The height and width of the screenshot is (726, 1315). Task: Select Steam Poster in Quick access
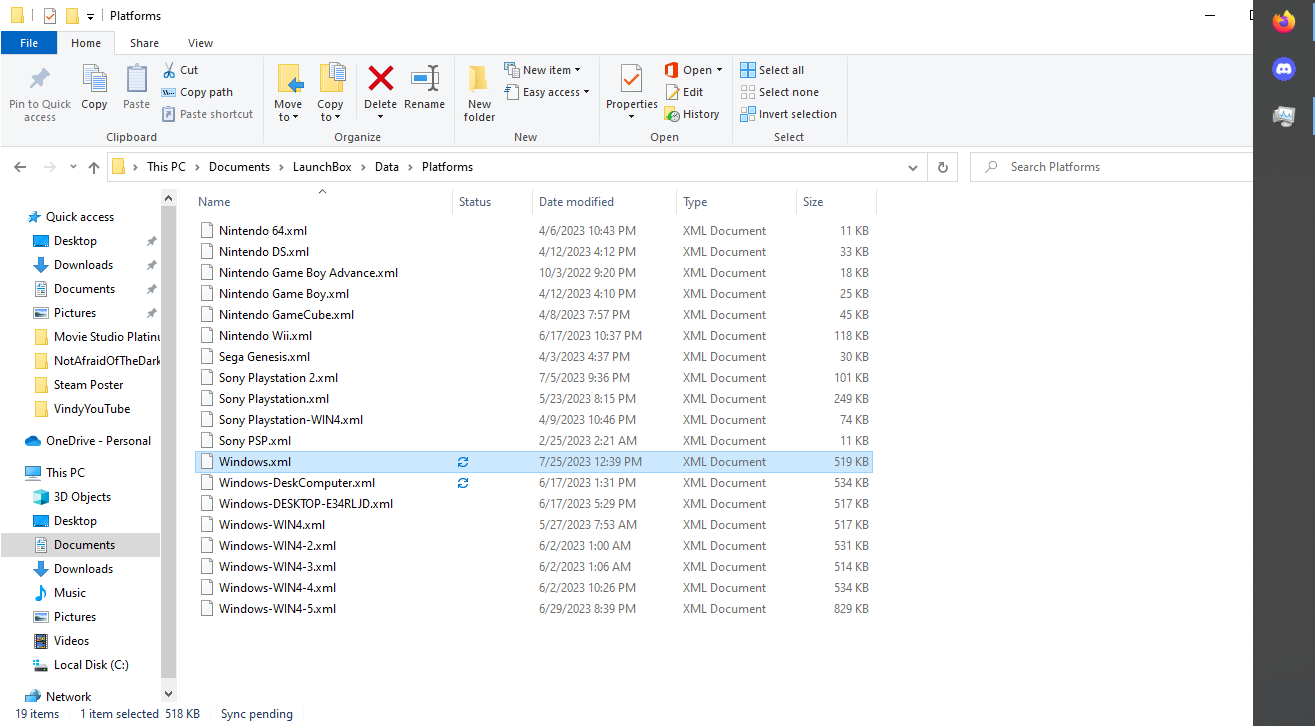(89, 385)
